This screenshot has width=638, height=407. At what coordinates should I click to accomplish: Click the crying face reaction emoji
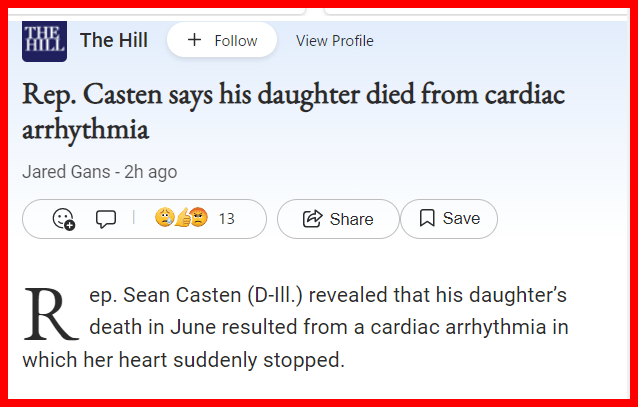point(164,218)
